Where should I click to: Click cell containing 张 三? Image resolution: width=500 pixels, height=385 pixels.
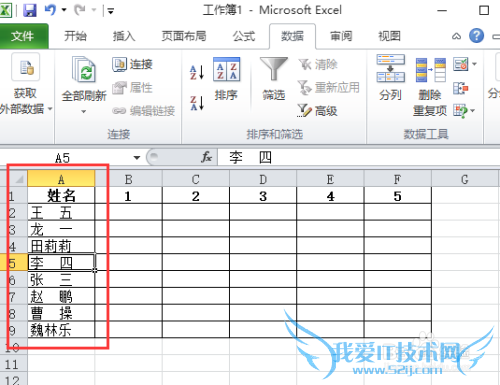[61, 280]
